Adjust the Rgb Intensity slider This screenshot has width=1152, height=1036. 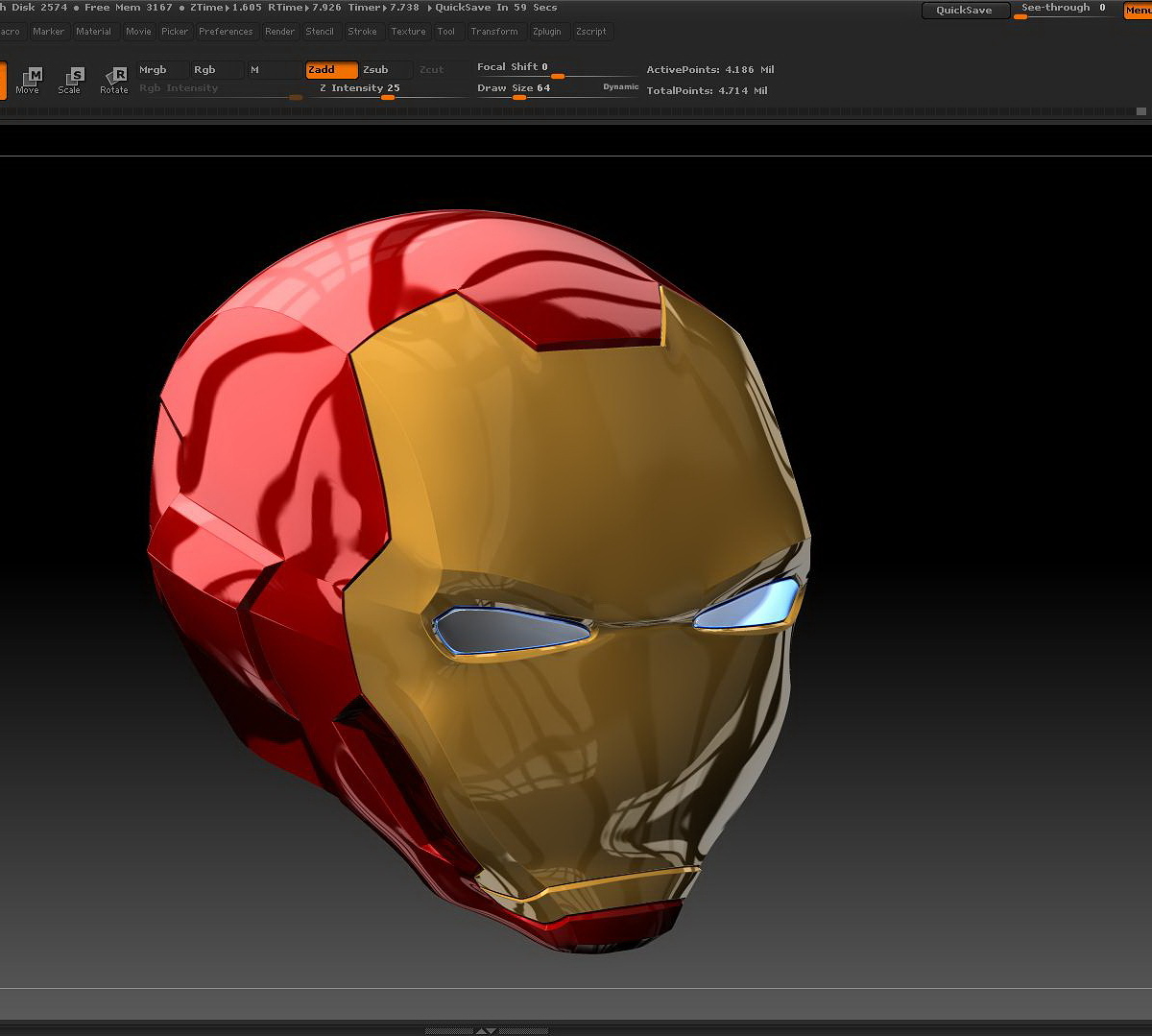tap(221, 90)
